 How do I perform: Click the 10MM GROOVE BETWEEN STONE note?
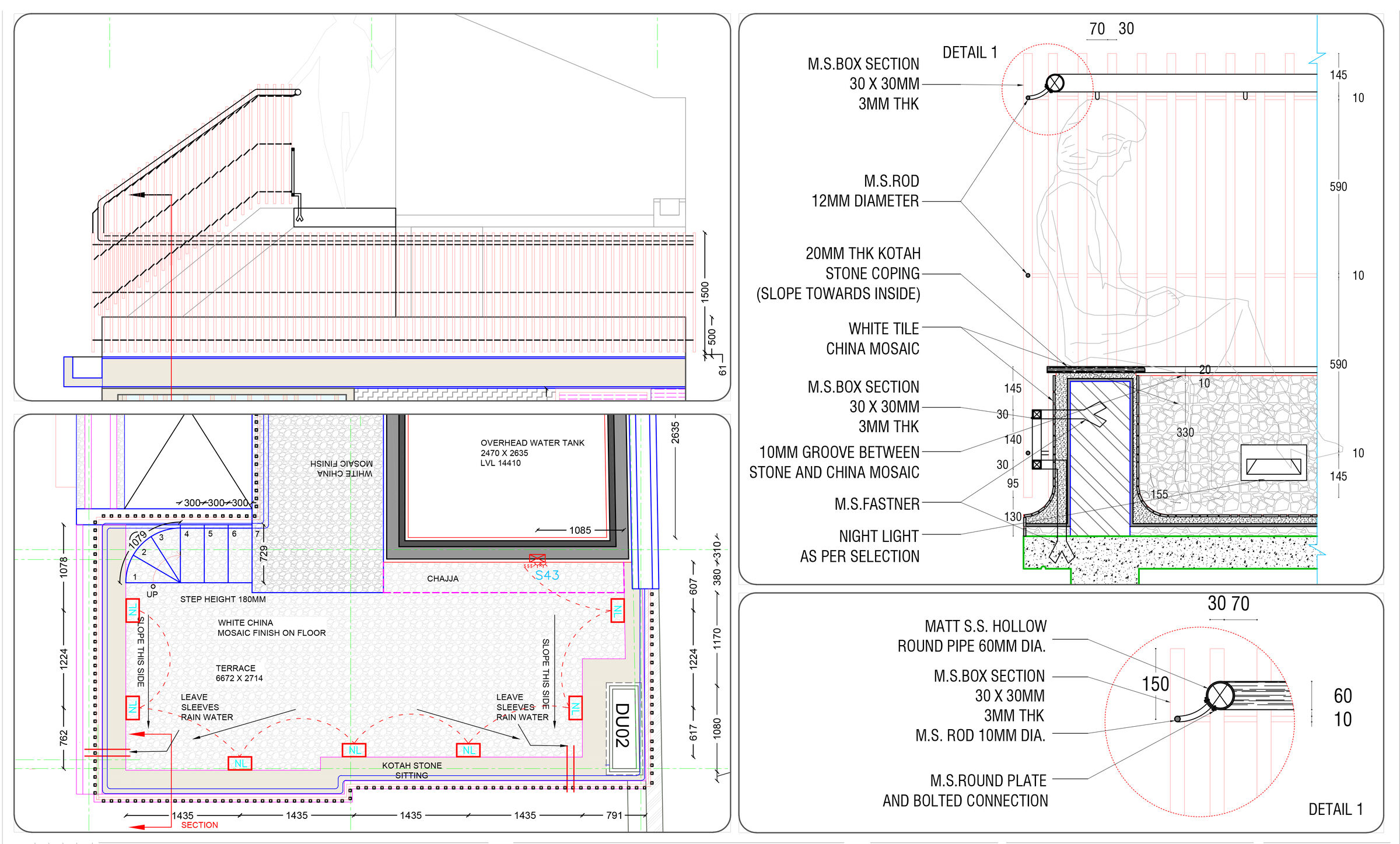click(x=835, y=462)
